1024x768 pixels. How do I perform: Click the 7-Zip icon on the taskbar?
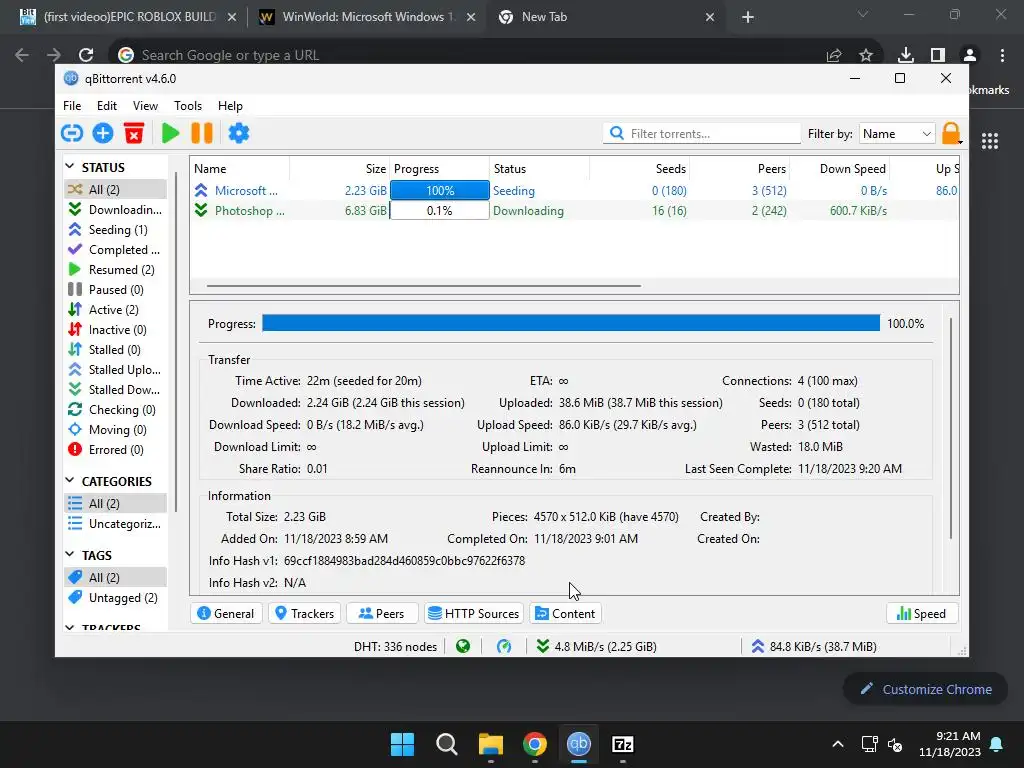(x=622, y=744)
